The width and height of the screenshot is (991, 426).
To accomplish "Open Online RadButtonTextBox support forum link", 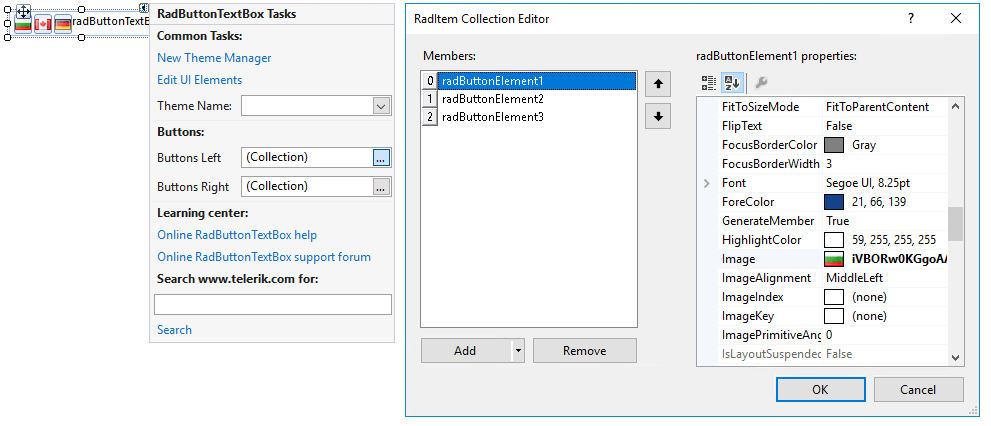I will [264, 257].
